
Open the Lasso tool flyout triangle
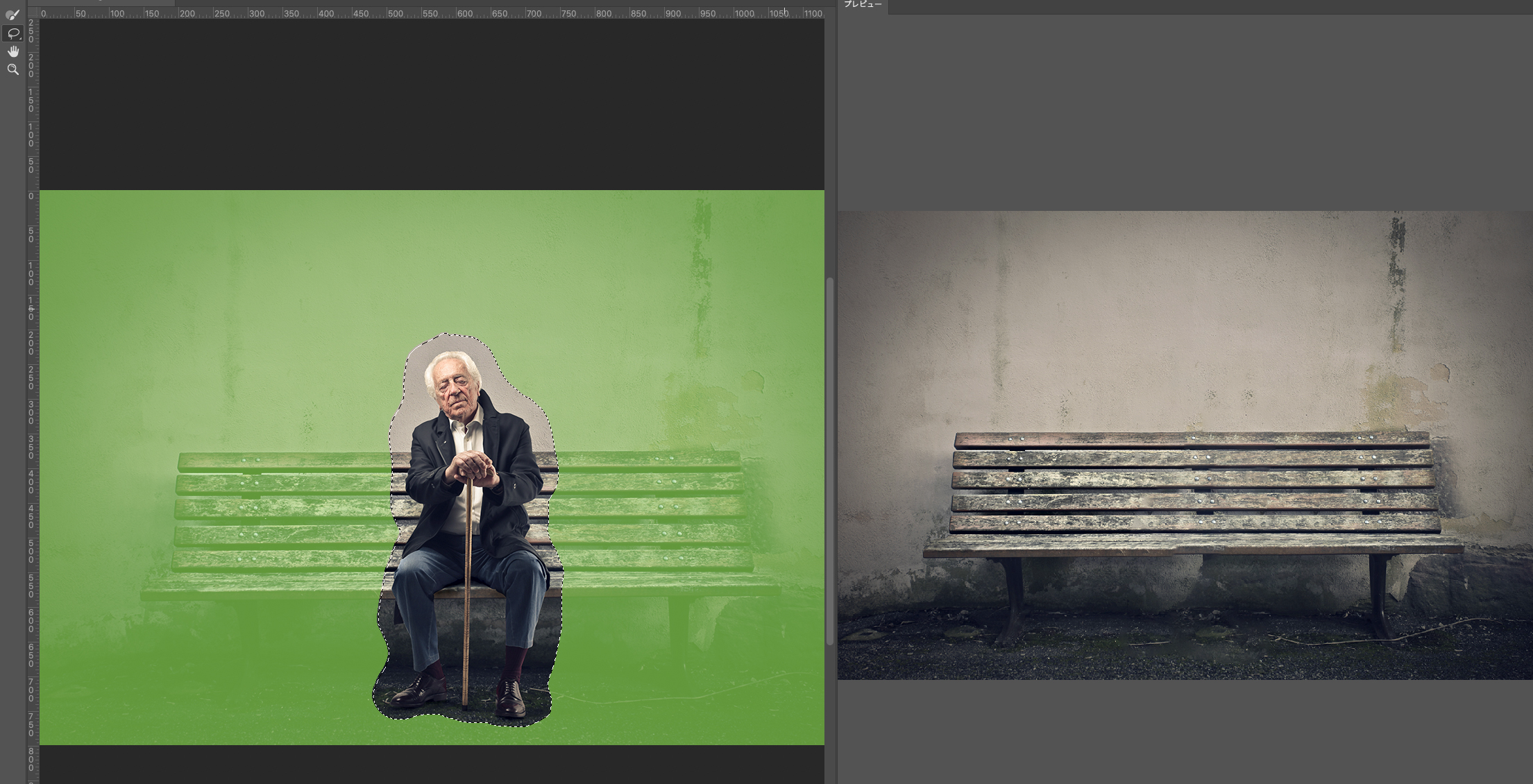click(21, 38)
